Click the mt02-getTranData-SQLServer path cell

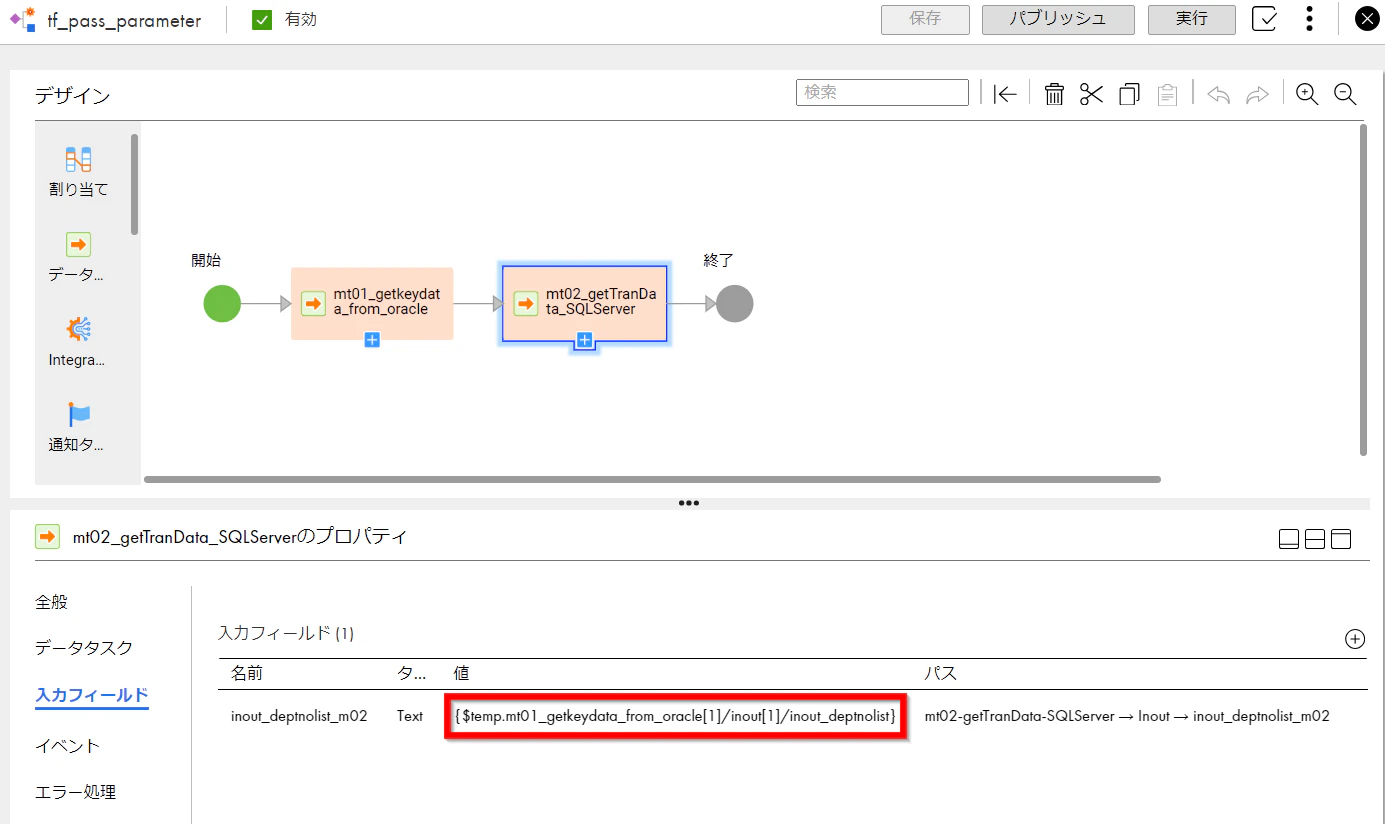[1127, 716]
